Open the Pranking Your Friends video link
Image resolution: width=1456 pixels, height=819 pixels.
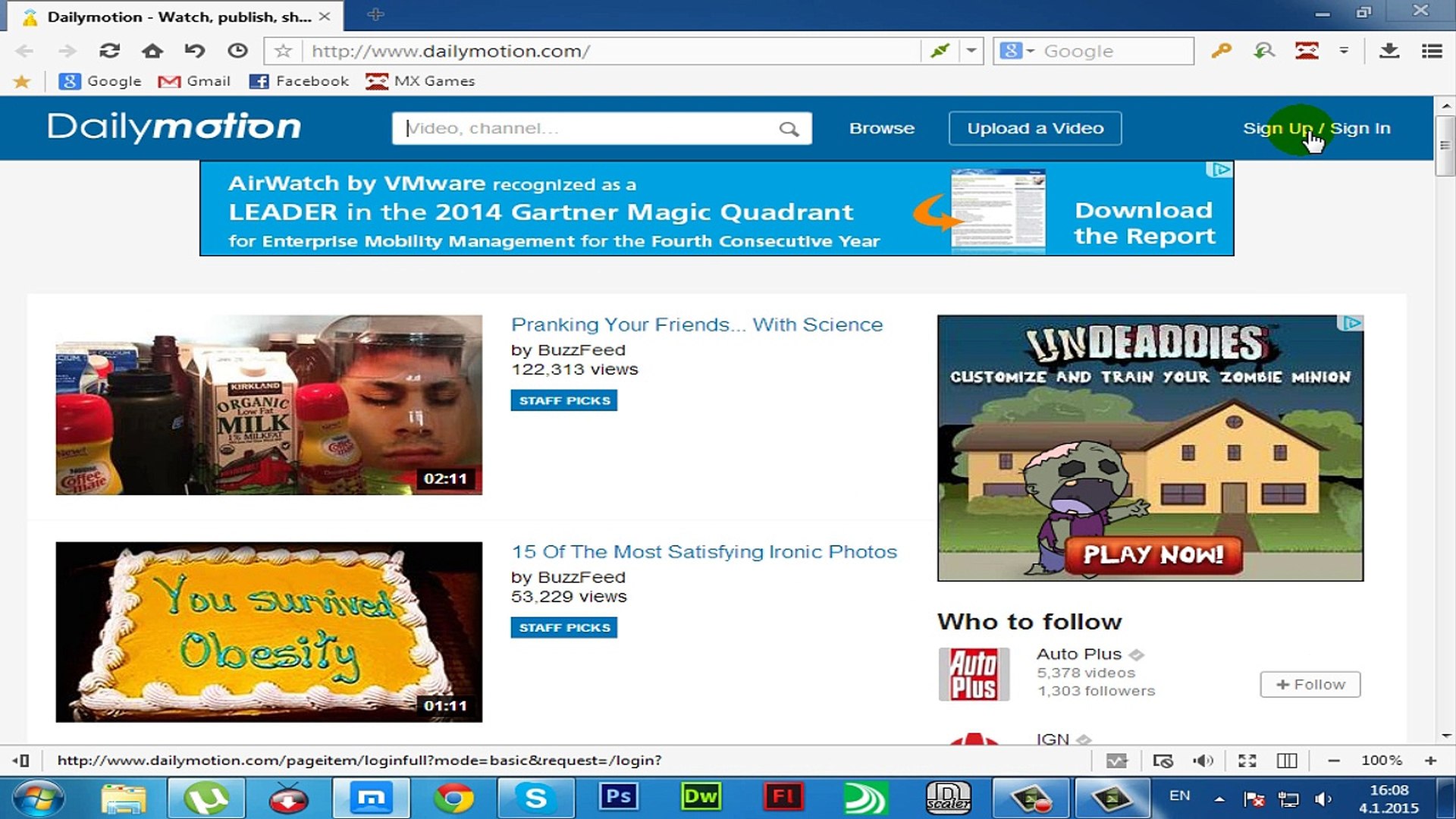pos(697,325)
